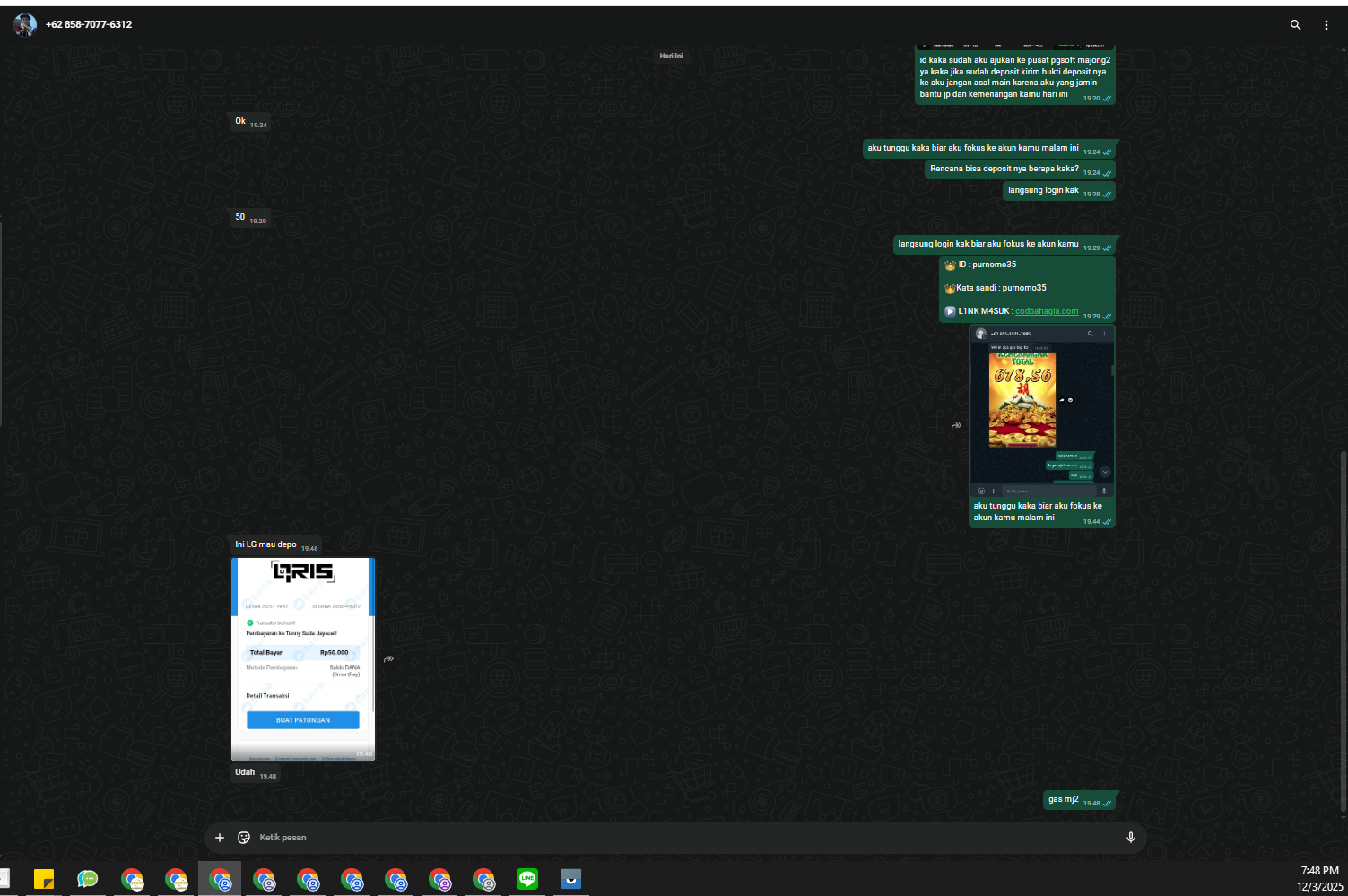This screenshot has height=896, width=1348.
Task: Select the 19.24 message "aku tunggu kaka...malam ini"
Action: [x=989, y=149]
